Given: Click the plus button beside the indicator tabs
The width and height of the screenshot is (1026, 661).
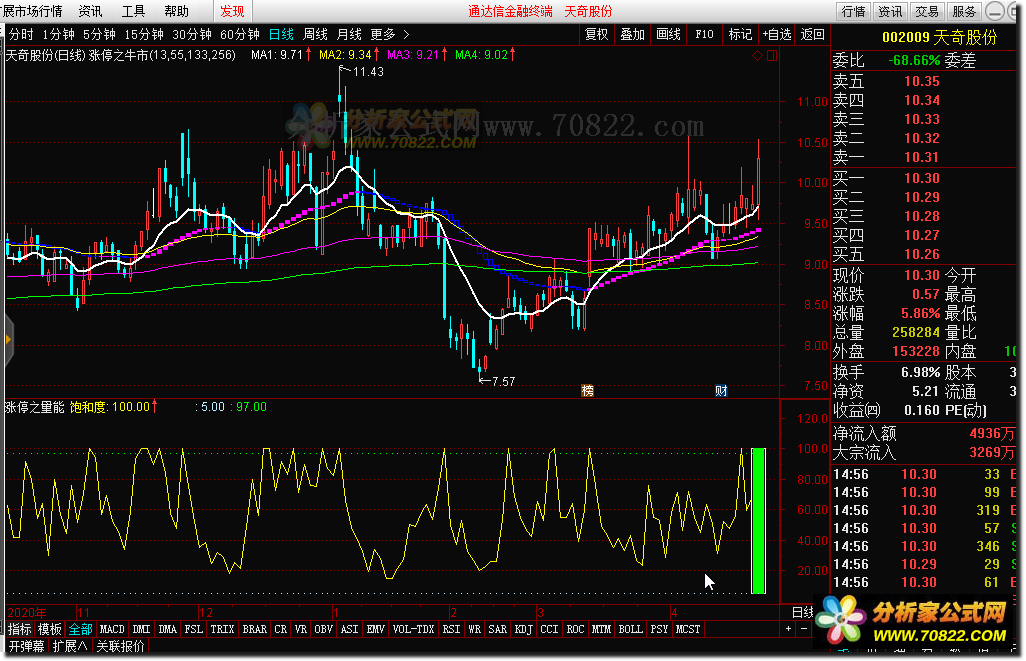Looking at the screenshot, I should click(x=788, y=629).
